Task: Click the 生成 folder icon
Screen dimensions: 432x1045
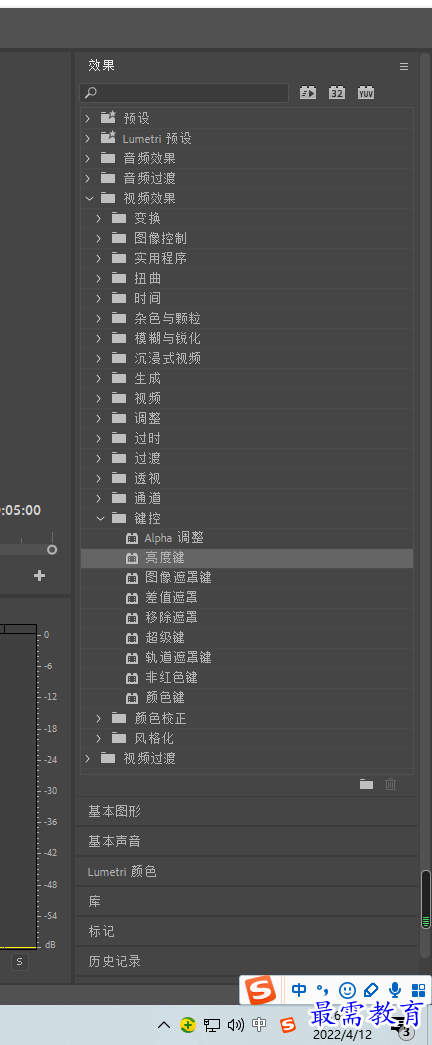Action: pyautogui.click(x=119, y=378)
